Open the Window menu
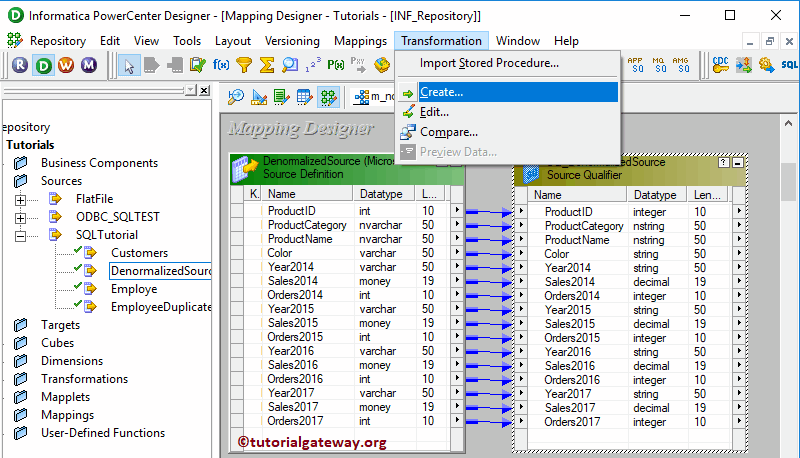This screenshot has width=800, height=458. tap(518, 41)
